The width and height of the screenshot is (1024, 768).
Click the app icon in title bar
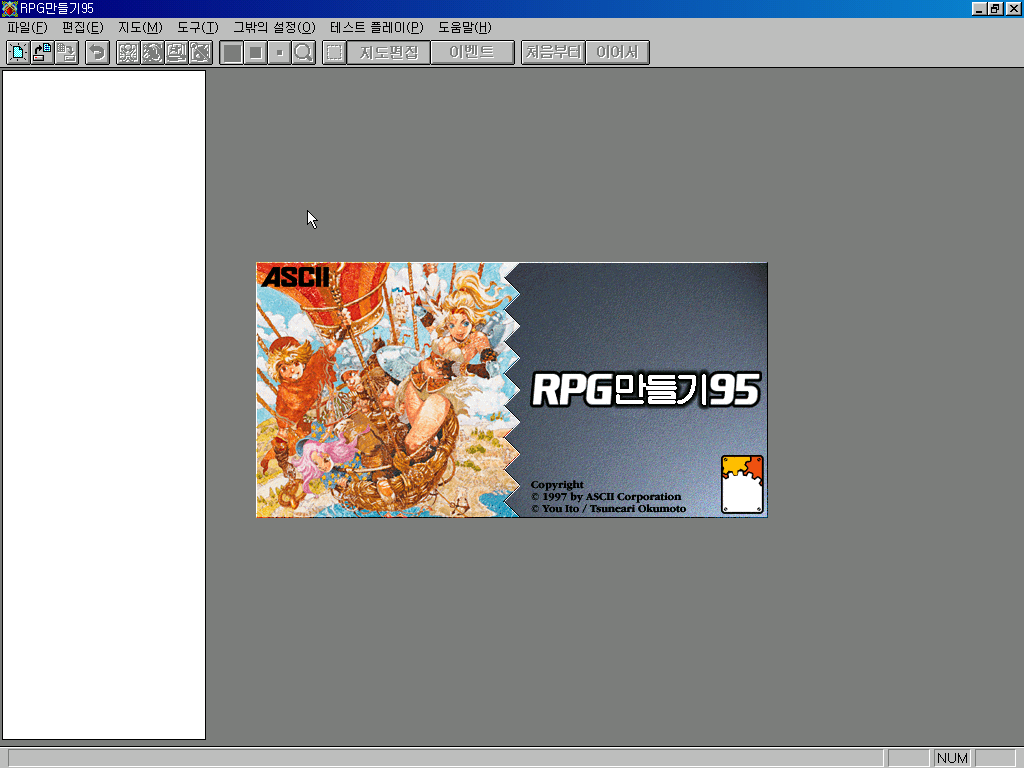click(9, 8)
